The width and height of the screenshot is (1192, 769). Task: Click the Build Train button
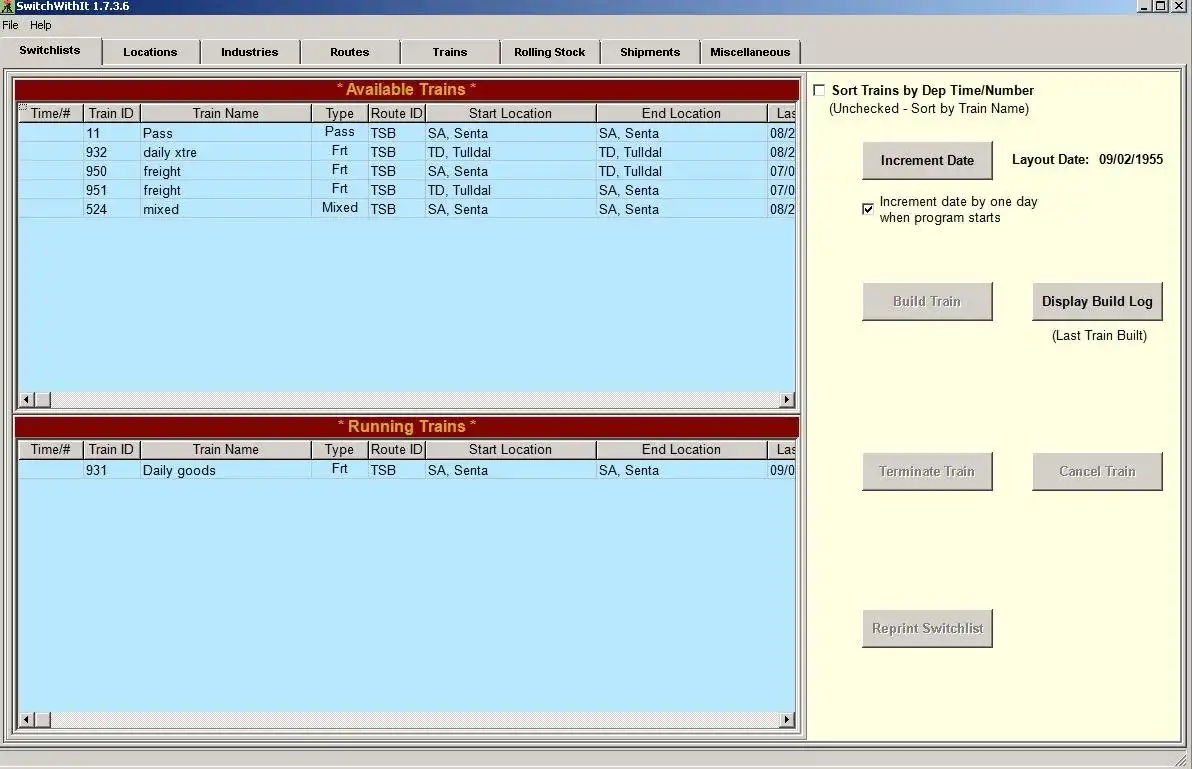(926, 301)
